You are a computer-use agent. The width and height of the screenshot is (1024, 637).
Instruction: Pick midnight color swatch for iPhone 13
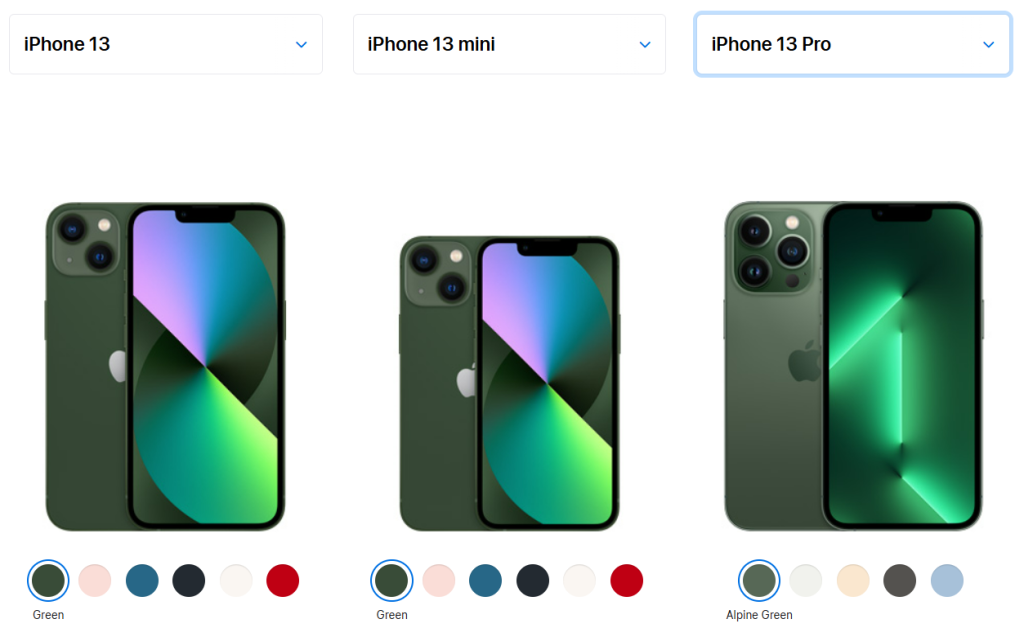[189, 580]
